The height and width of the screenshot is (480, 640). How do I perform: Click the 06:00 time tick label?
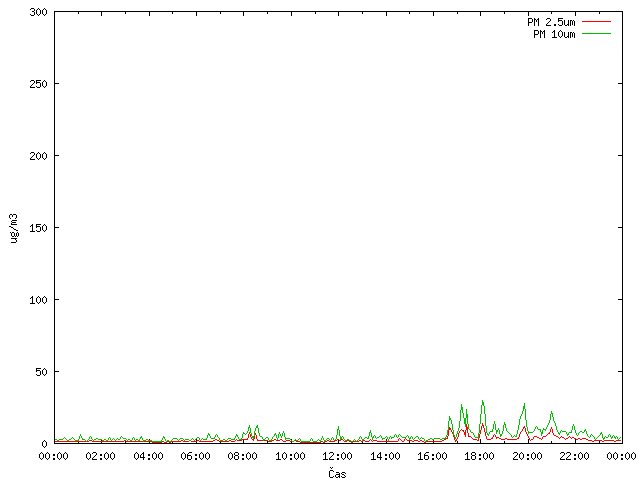coord(196,456)
